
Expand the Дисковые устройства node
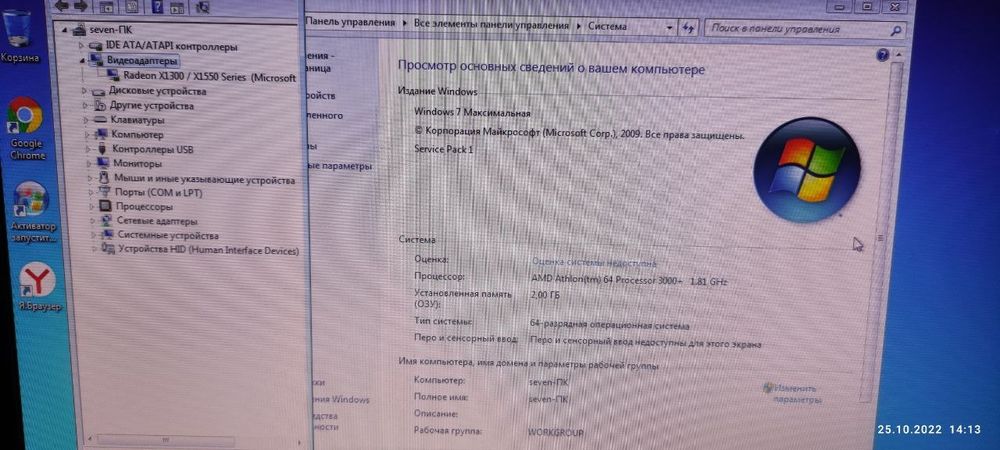coord(85,91)
